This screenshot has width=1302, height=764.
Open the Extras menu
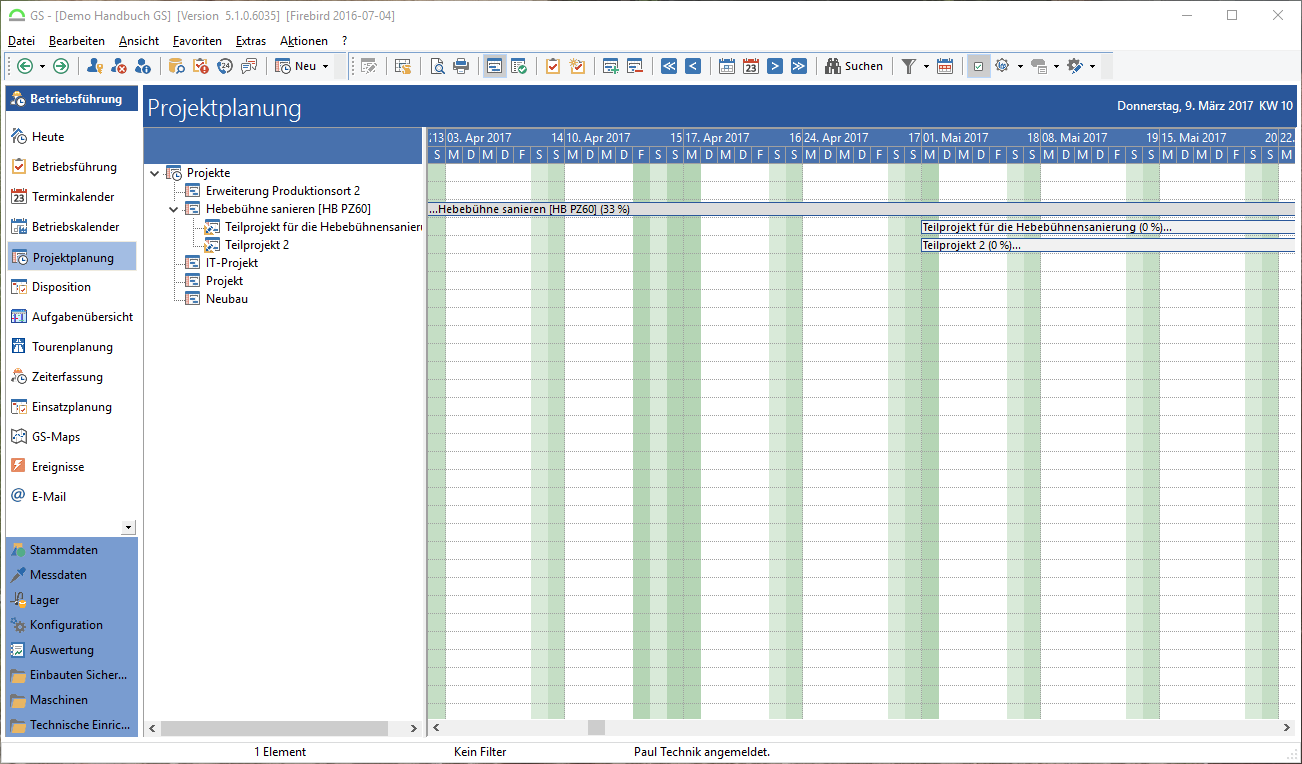coord(251,41)
